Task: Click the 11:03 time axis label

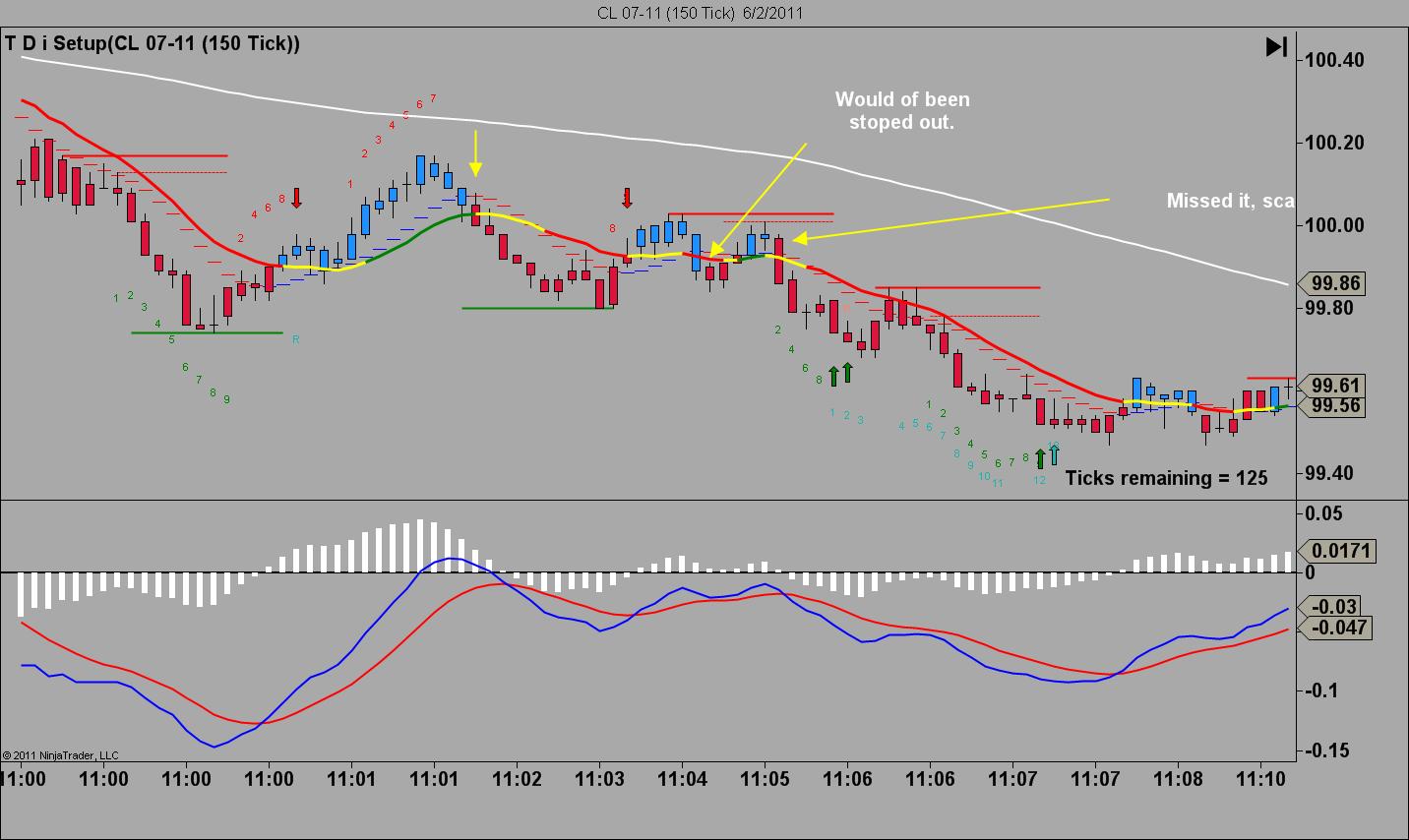Action: click(x=599, y=779)
